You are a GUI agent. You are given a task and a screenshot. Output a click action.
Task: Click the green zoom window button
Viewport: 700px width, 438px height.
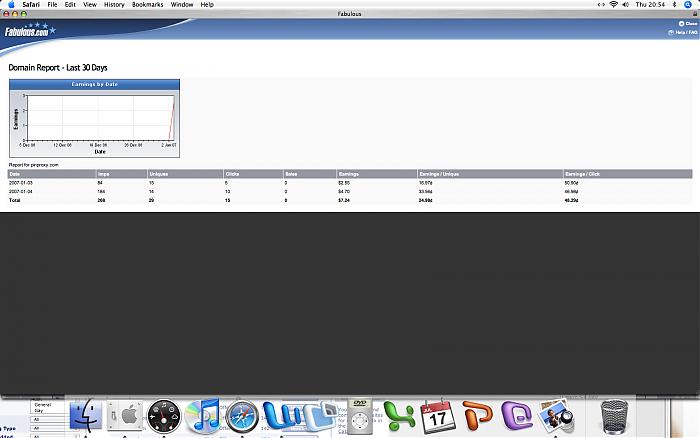pos(24,14)
